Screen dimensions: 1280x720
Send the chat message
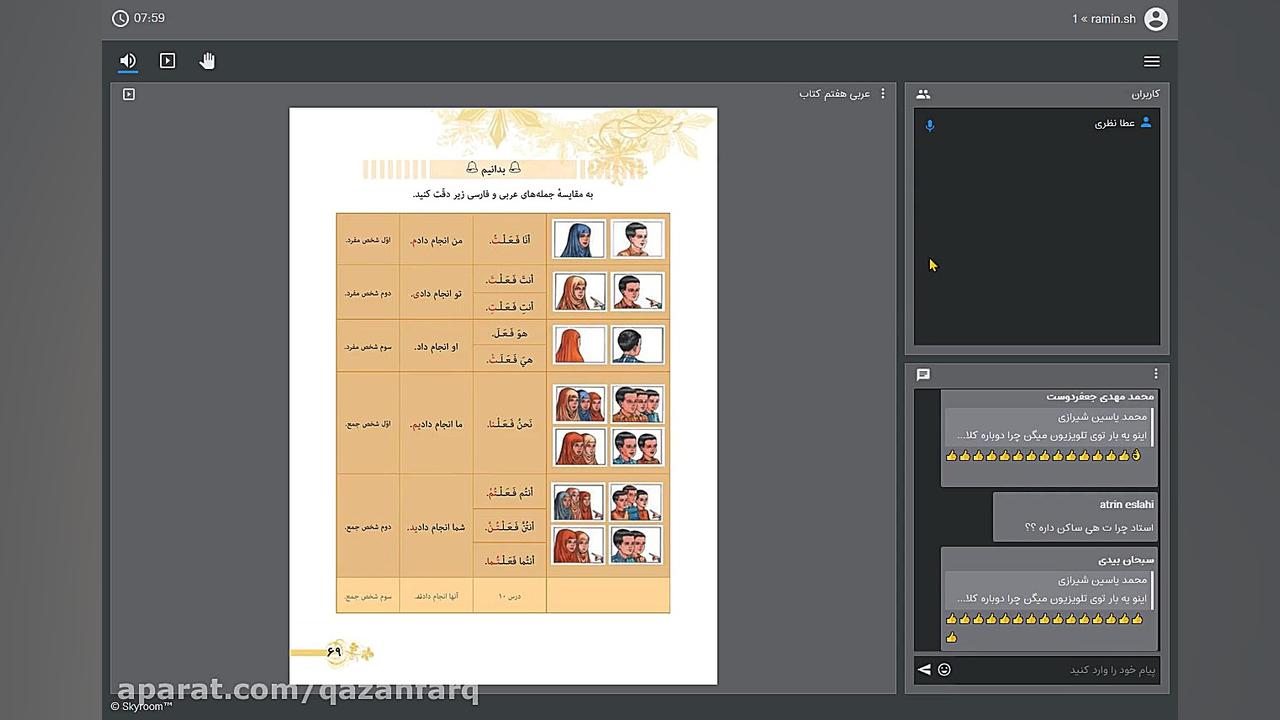coord(924,670)
